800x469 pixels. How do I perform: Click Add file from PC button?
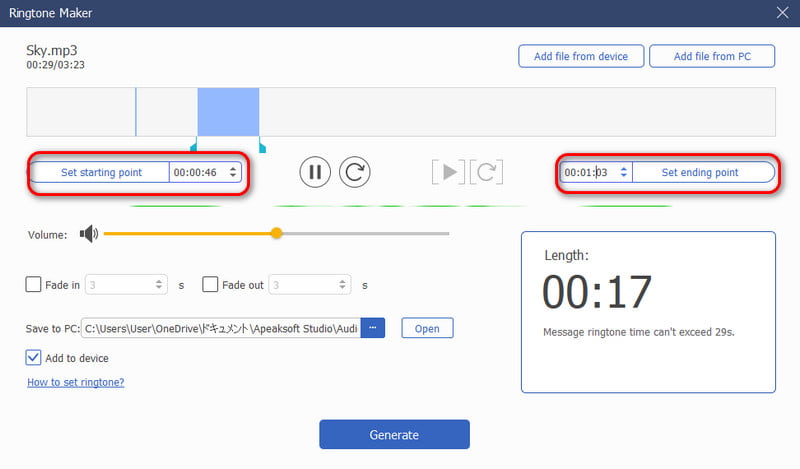pos(712,56)
